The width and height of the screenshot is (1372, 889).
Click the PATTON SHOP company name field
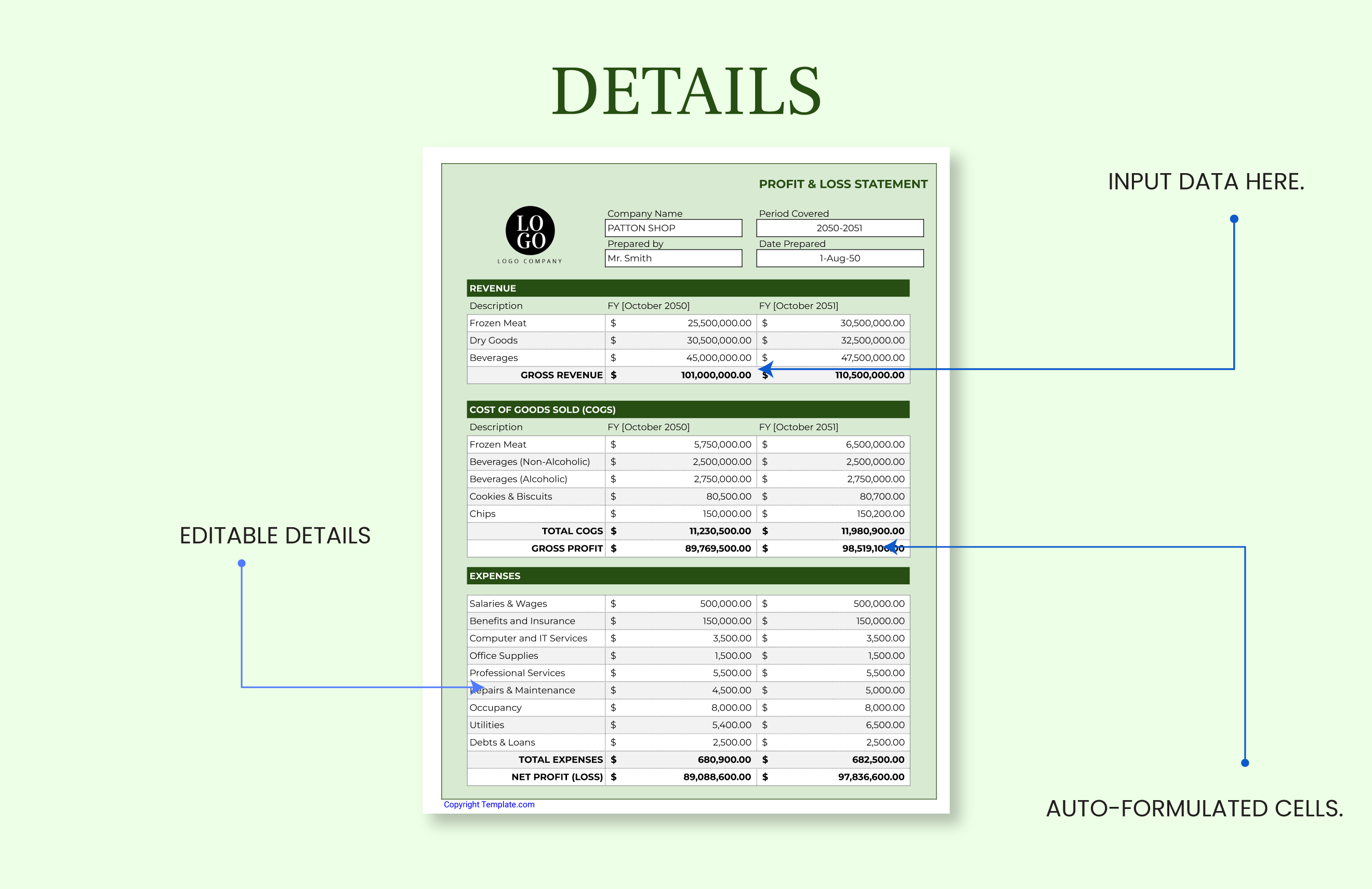(x=672, y=228)
